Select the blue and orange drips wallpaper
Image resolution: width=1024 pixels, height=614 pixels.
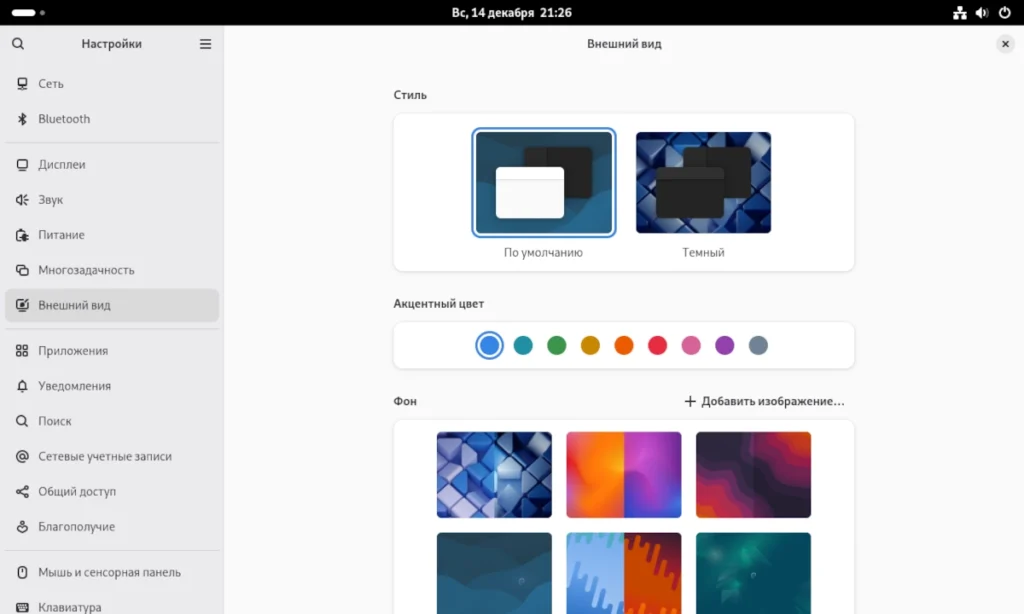(x=624, y=574)
